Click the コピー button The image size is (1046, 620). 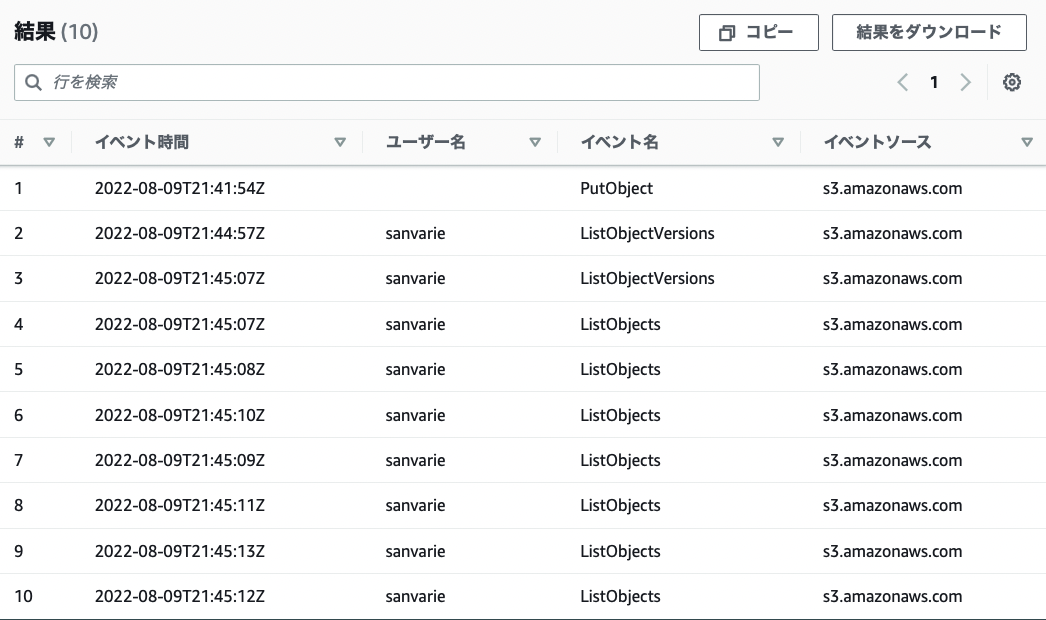758,32
